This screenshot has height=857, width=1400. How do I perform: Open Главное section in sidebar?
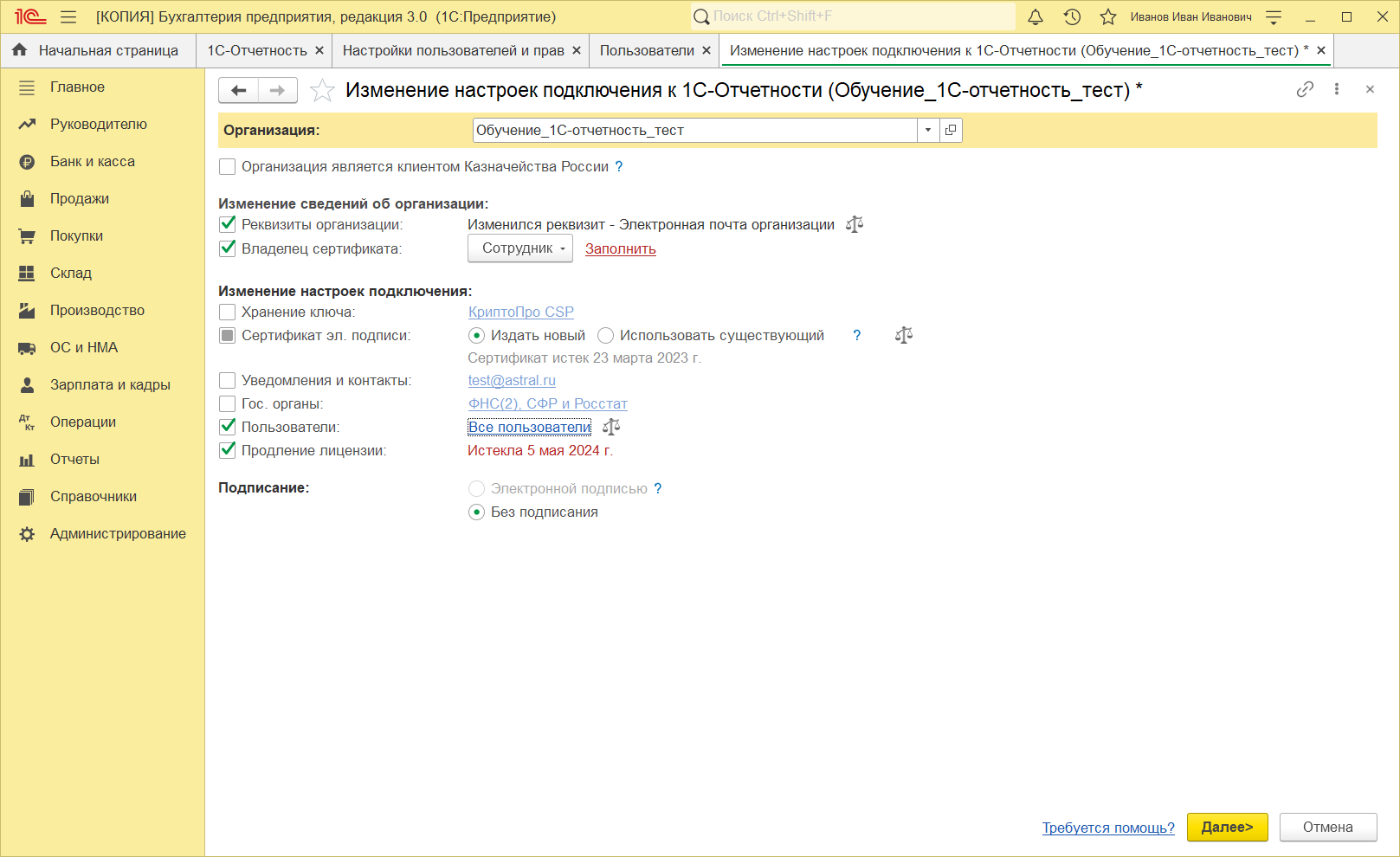(x=102, y=87)
